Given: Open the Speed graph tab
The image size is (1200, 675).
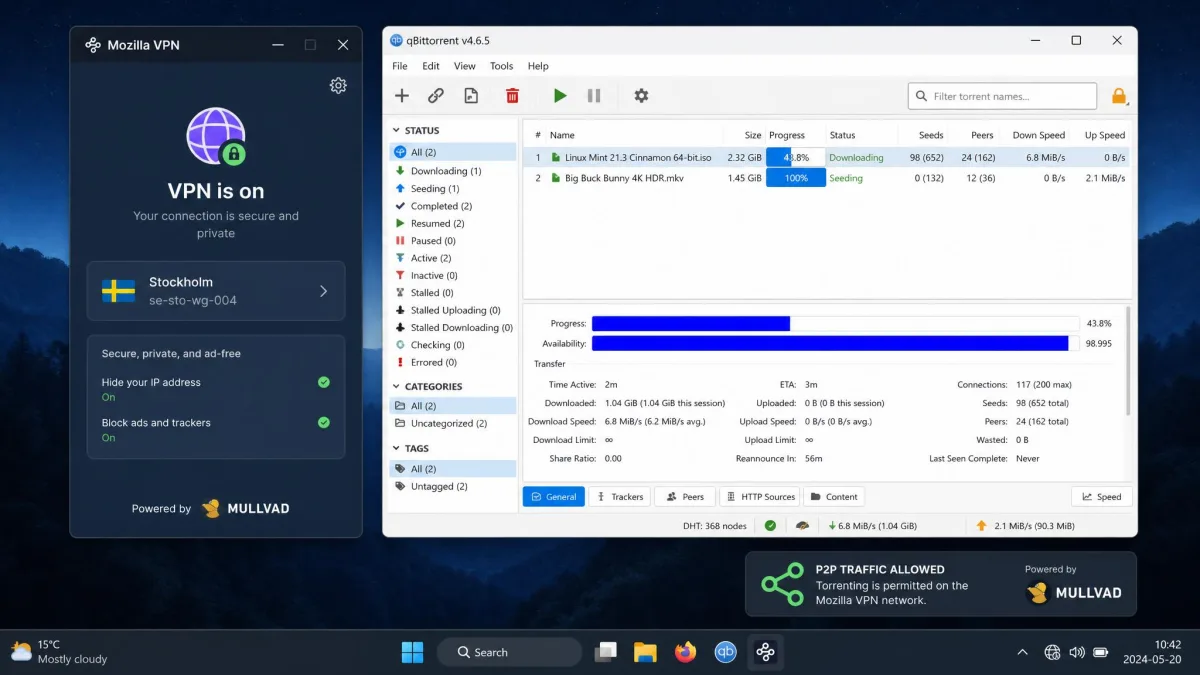Looking at the screenshot, I should coord(1101,496).
